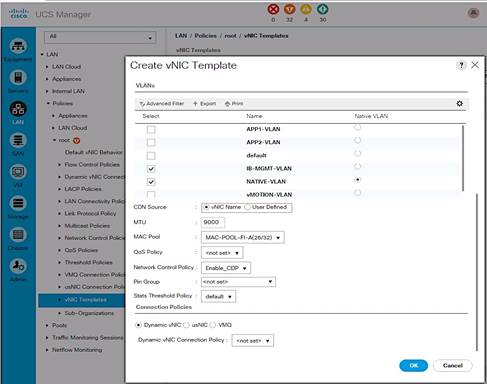Uncheck the IB-MGMT-VLAN checkbox

pos(151,169)
